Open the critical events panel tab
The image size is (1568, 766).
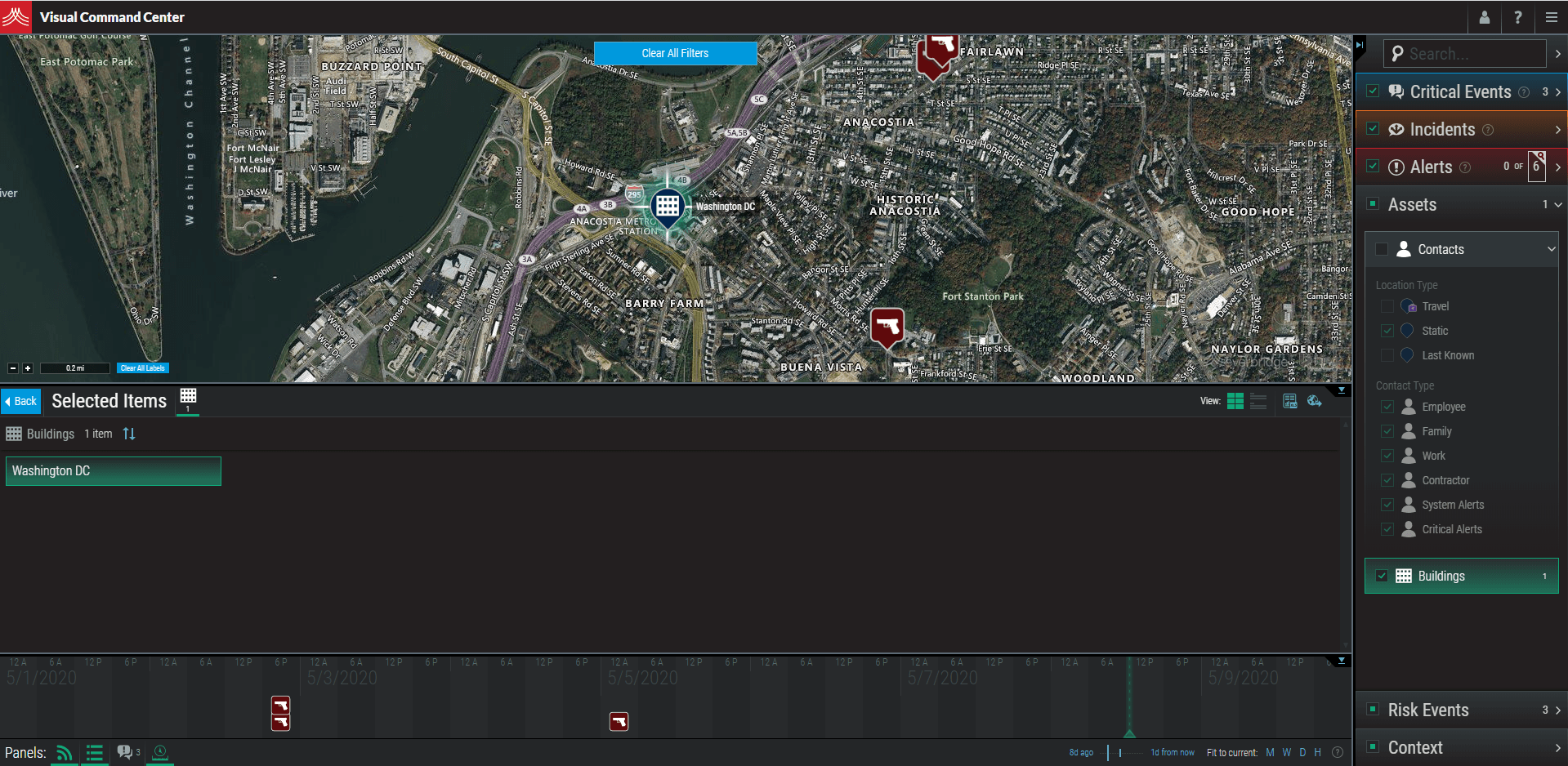point(126,752)
